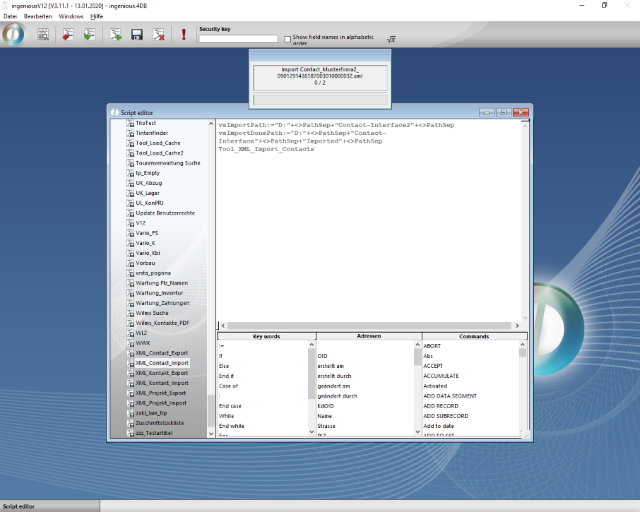
Task: Click the search script toolbar icon
Action: (x=43, y=35)
